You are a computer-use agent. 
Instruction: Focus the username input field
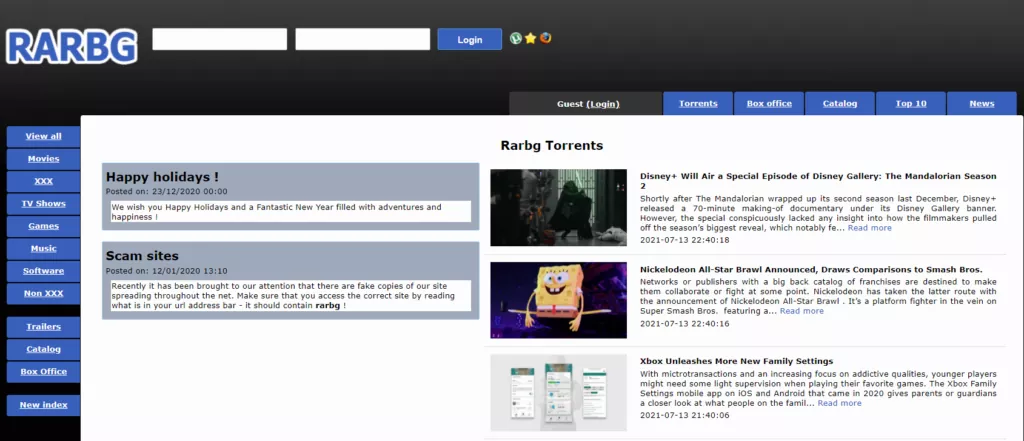[219, 39]
